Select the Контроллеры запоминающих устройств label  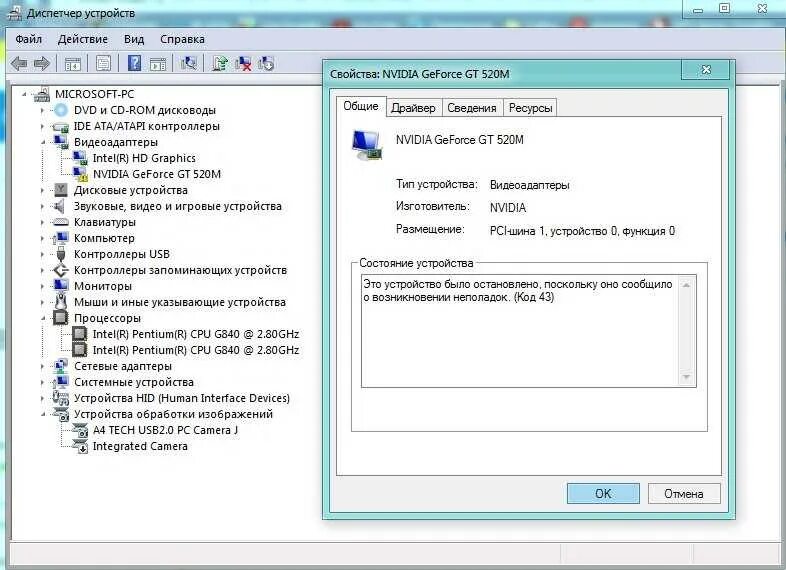(180, 270)
